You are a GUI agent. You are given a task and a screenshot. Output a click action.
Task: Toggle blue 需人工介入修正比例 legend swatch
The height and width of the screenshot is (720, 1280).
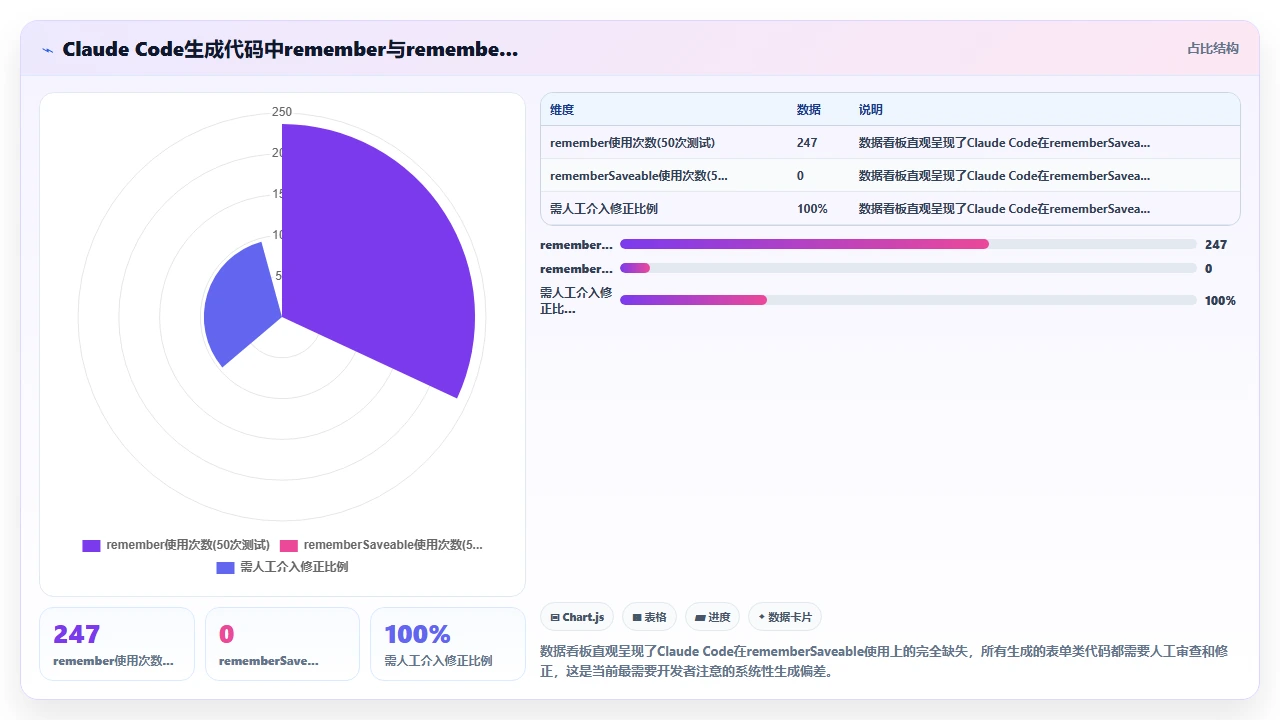pos(225,567)
